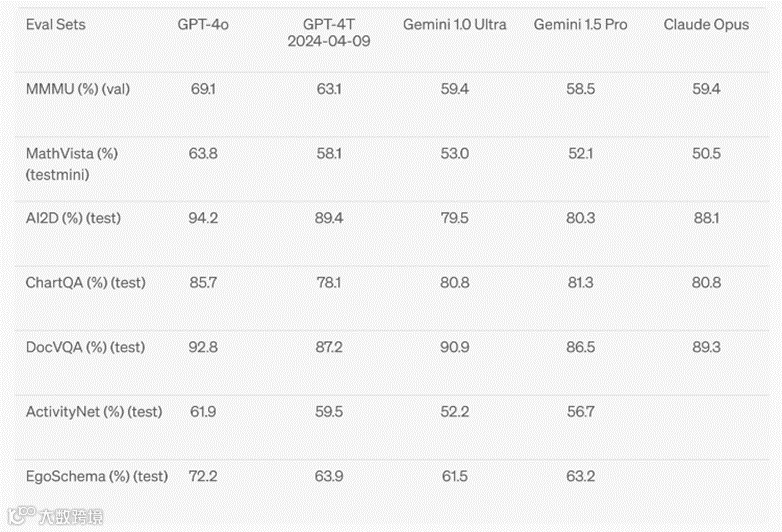Click GPT-4o's MMMU score 69.1
The width and height of the screenshot is (782, 532).
point(203,89)
